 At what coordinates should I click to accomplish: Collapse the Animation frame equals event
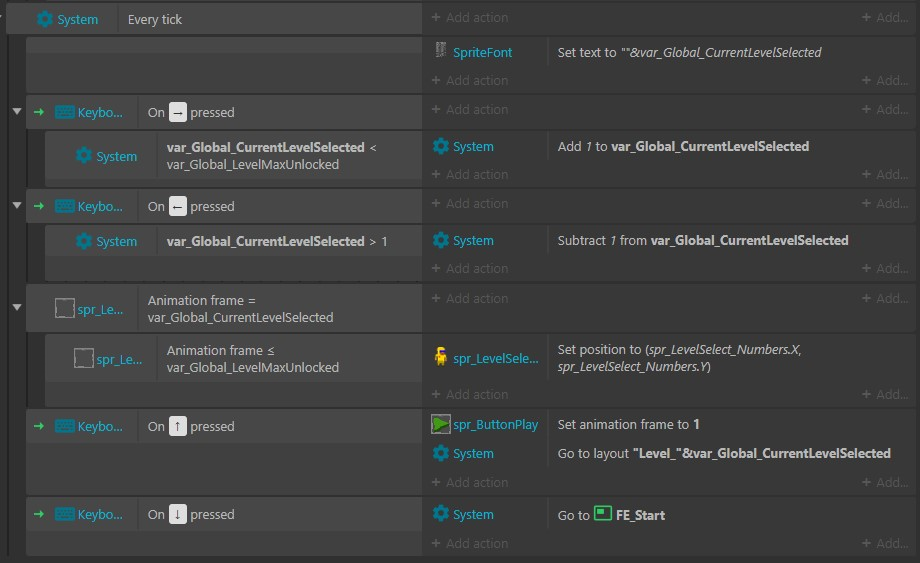[17, 307]
